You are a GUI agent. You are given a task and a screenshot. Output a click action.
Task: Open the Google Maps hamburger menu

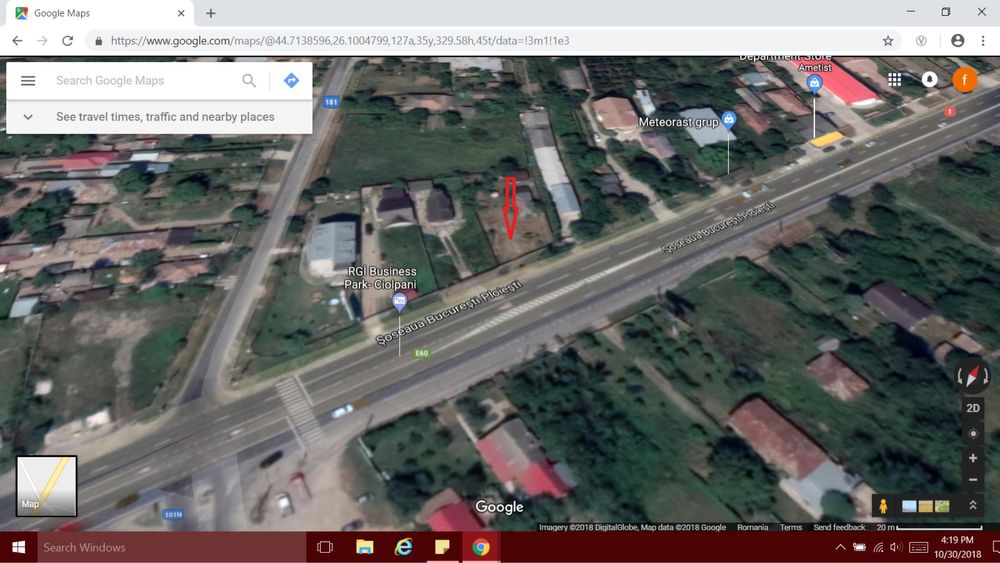[28, 80]
